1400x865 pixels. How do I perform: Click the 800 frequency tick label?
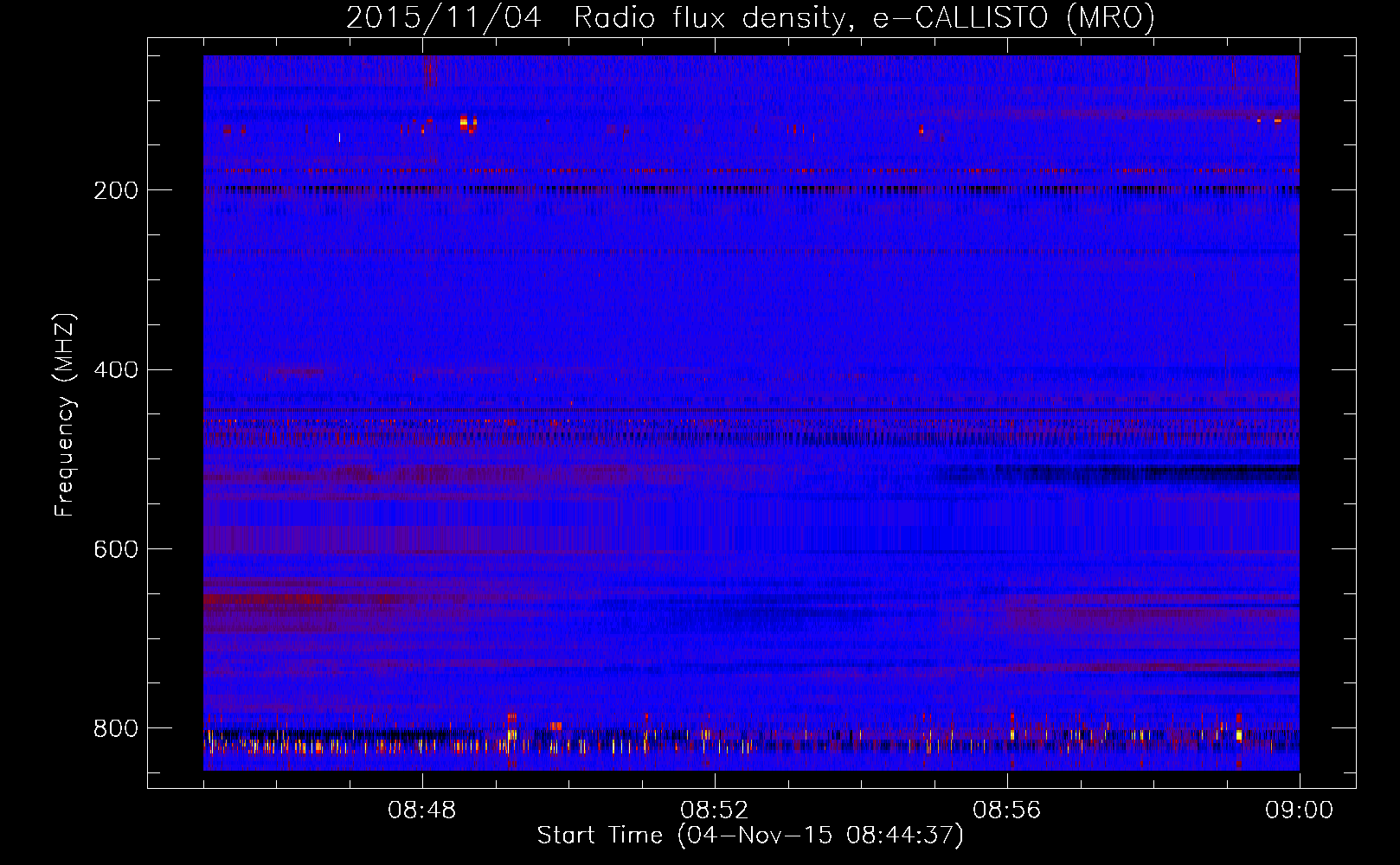(116, 728)
